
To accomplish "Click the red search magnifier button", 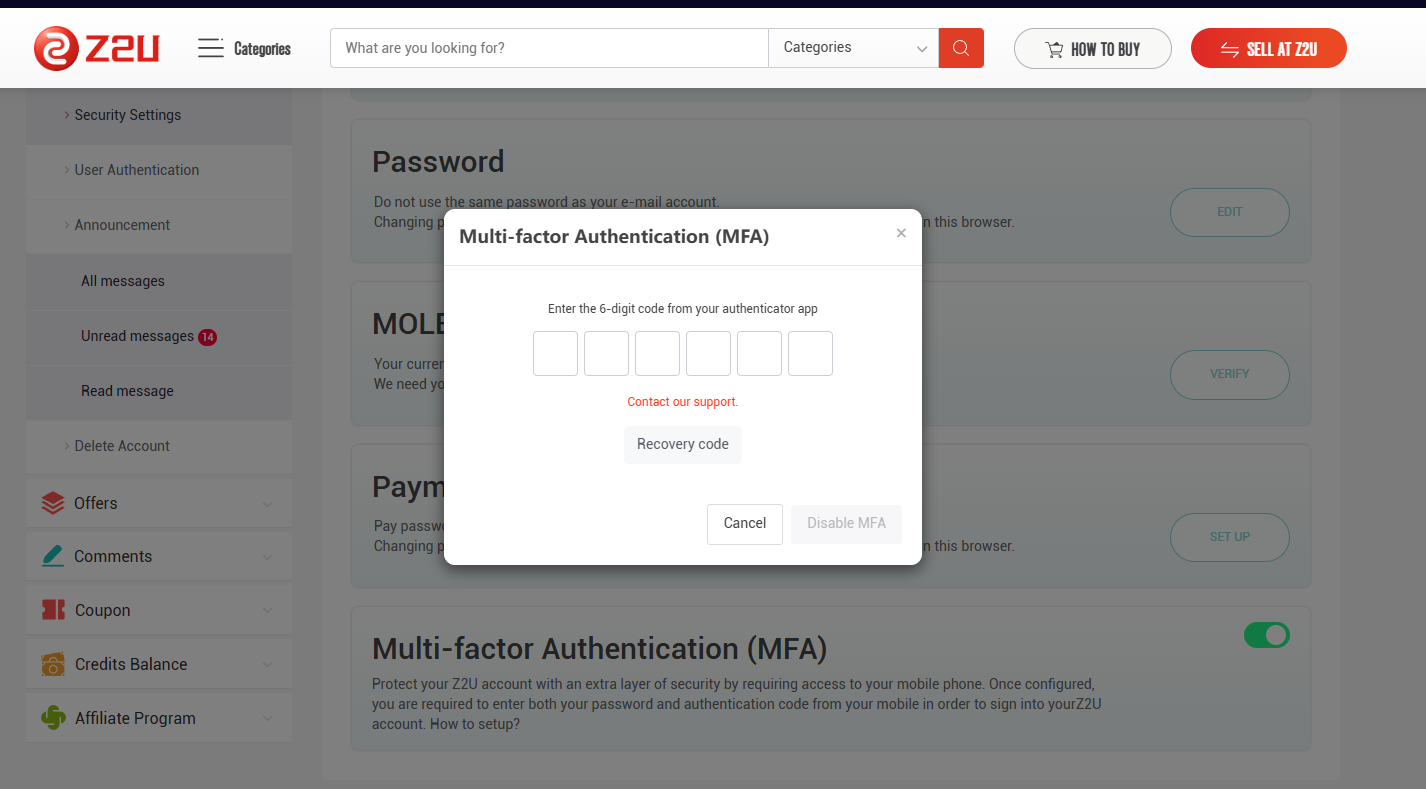I will [961, 48].
